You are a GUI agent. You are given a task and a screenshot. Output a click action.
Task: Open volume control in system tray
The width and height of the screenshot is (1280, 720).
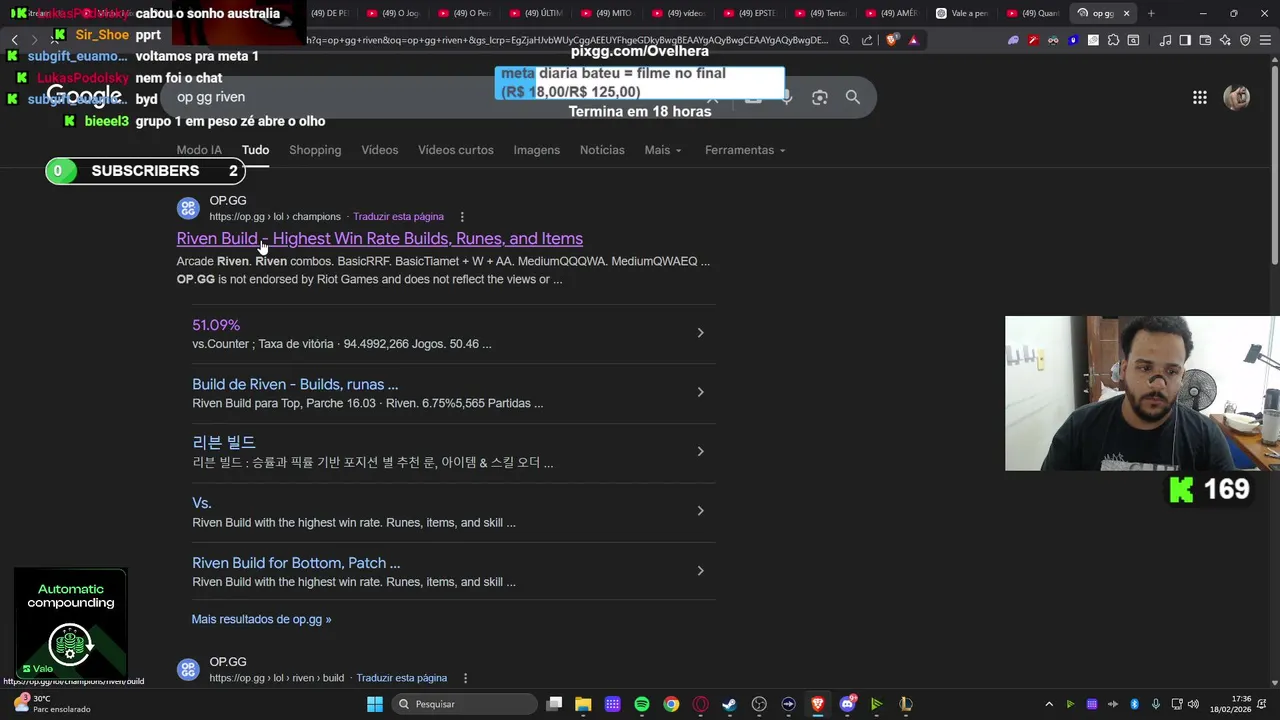coord(1193,704)
